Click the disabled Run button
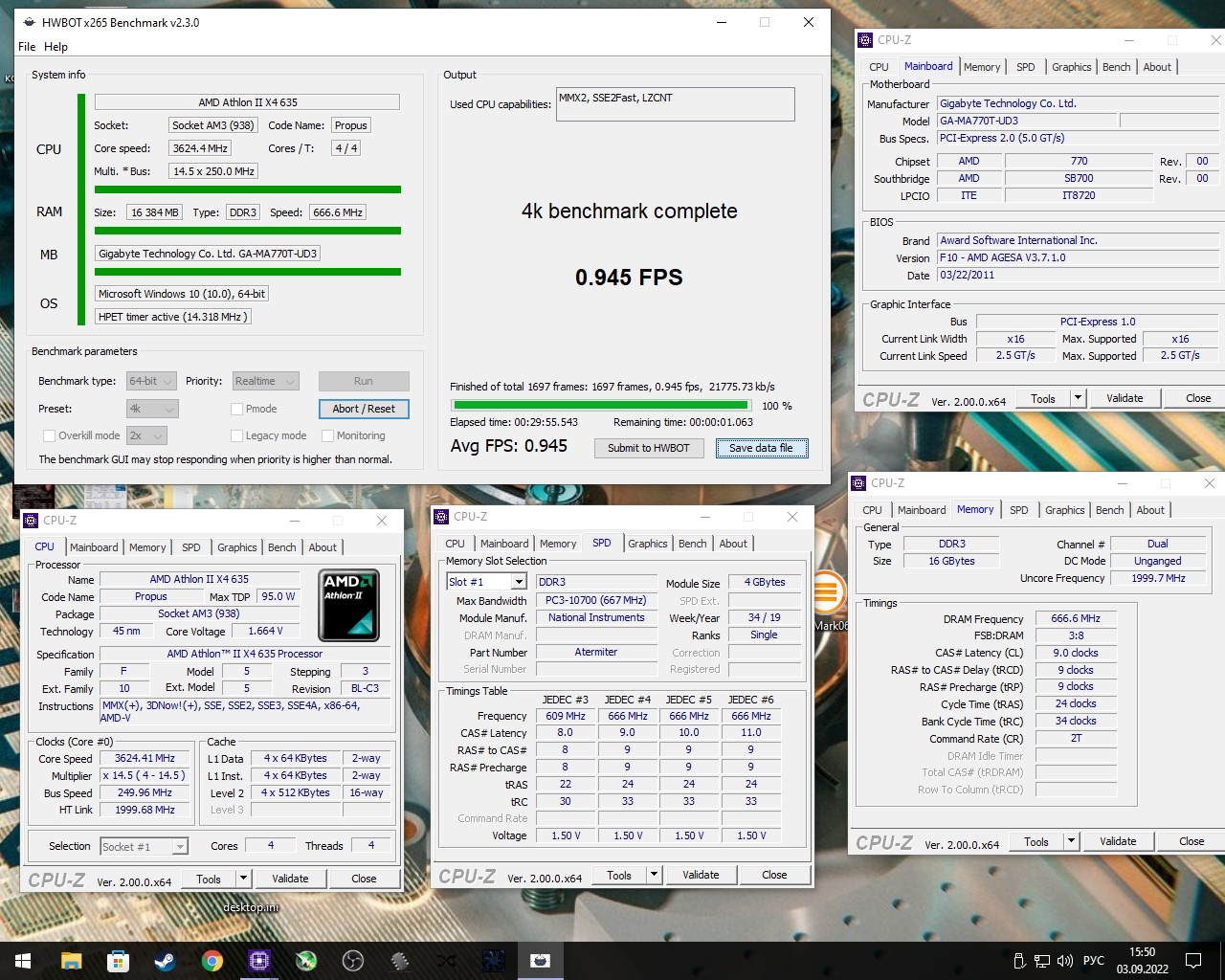Image resolution: width=1225 pixels, height=980 pixels. click(x=364, y=381)
